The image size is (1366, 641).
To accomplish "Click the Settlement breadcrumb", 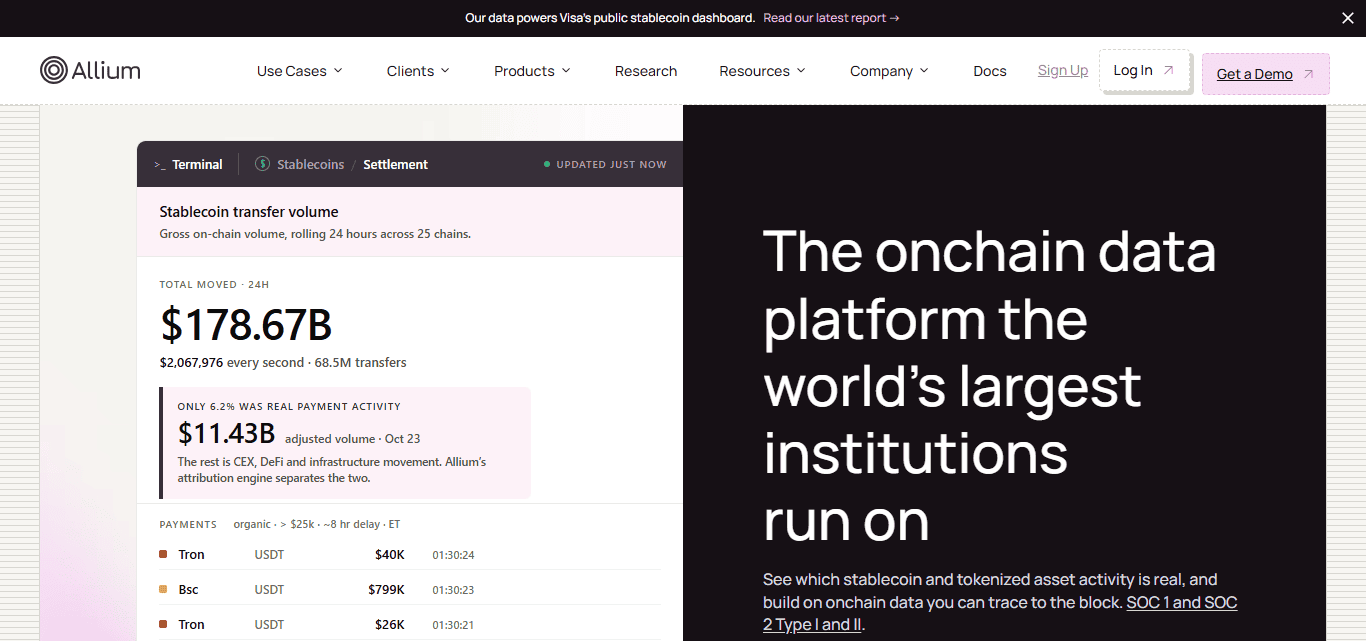I will [395, 164].
